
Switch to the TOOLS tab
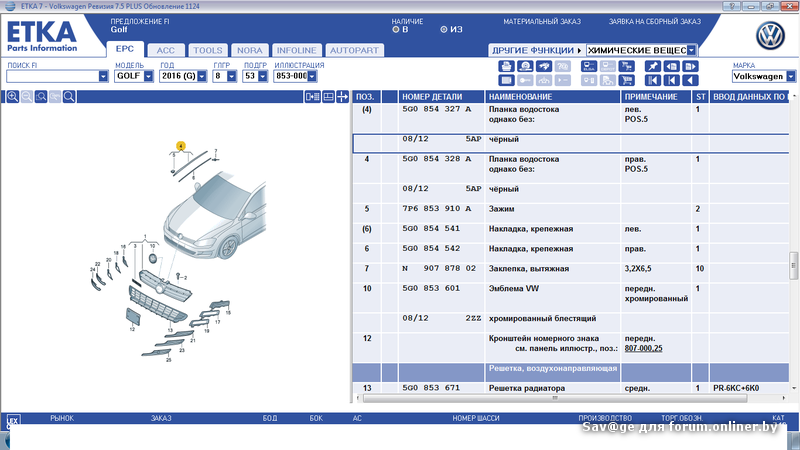tap(207, 50)
